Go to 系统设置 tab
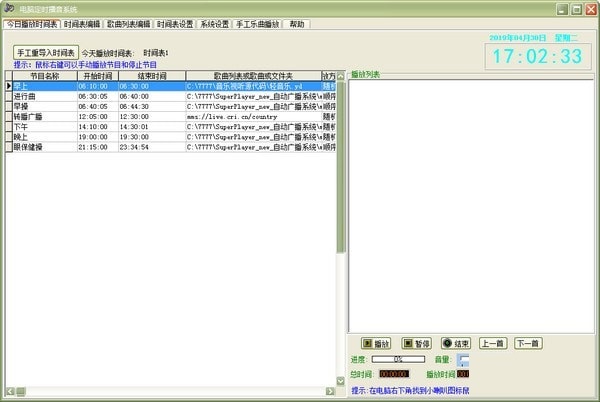Viewport: 600px width, 402px height. coord(214,23)
